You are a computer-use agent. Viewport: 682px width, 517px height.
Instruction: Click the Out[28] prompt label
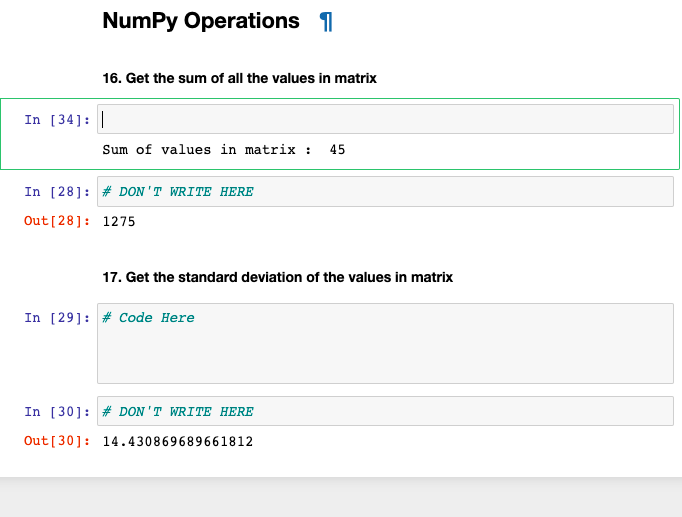tap(57, 221)
